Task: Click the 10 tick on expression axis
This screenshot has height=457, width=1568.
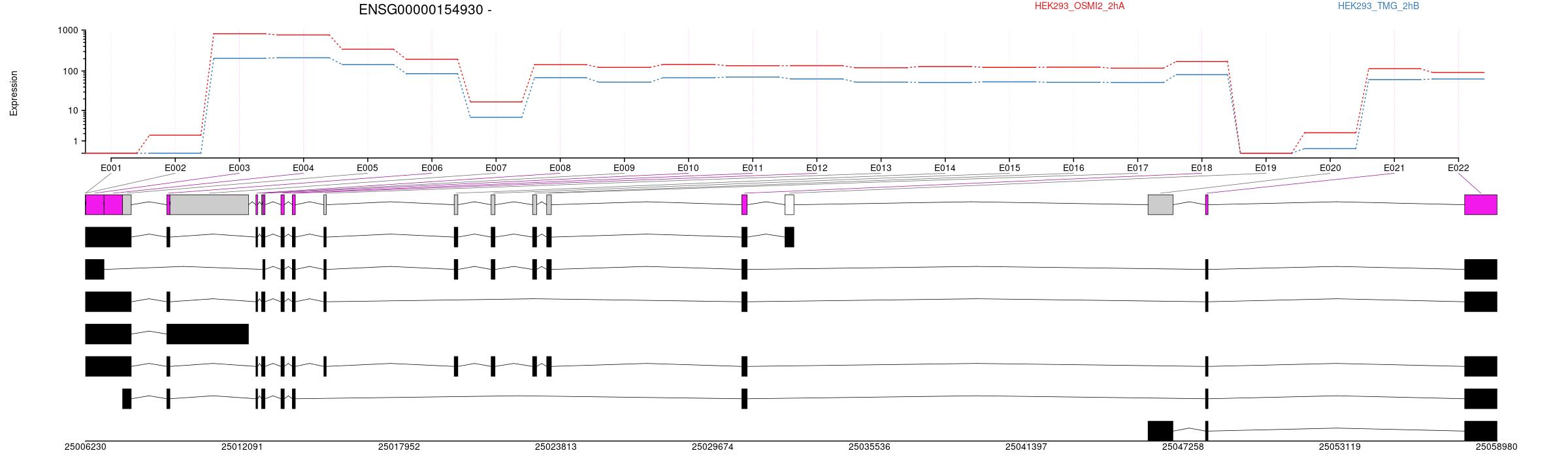Action: (73, 111)
